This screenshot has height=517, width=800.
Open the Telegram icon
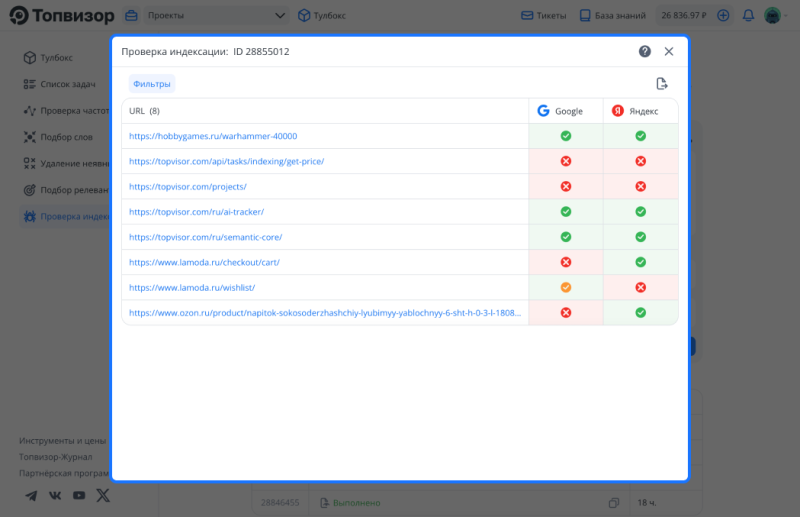coord(31,496)
